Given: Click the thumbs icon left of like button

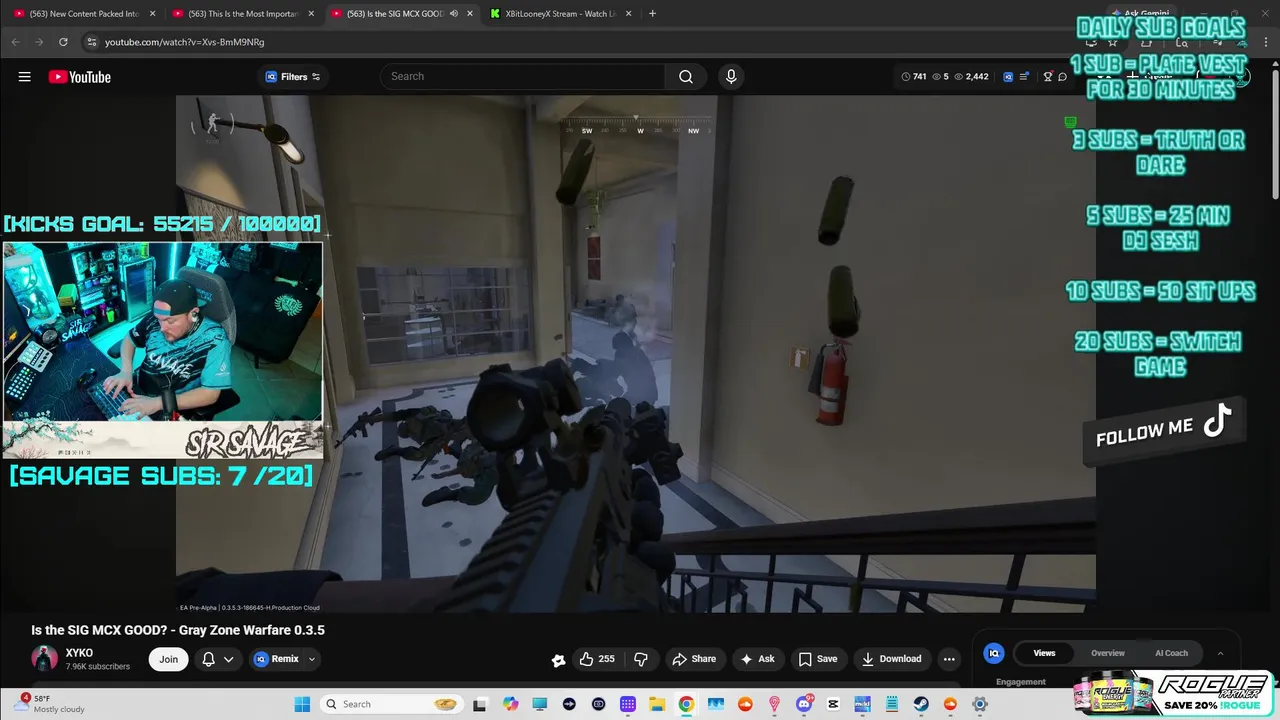Looking at the screenshot, I should tap(559, 659).
